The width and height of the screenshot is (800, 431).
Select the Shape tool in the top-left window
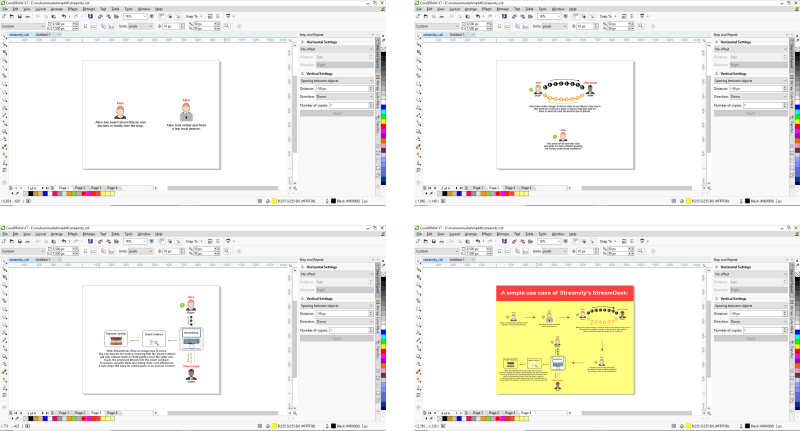[5, 44]
